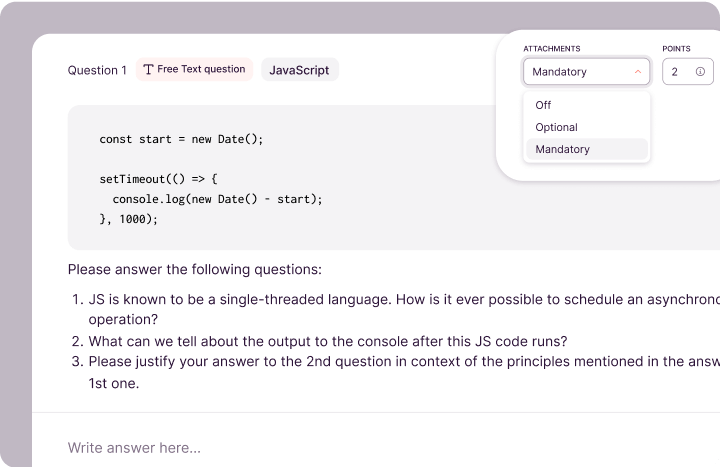Click the Question 1 label

pyautogui.click(x=97, y=70)
